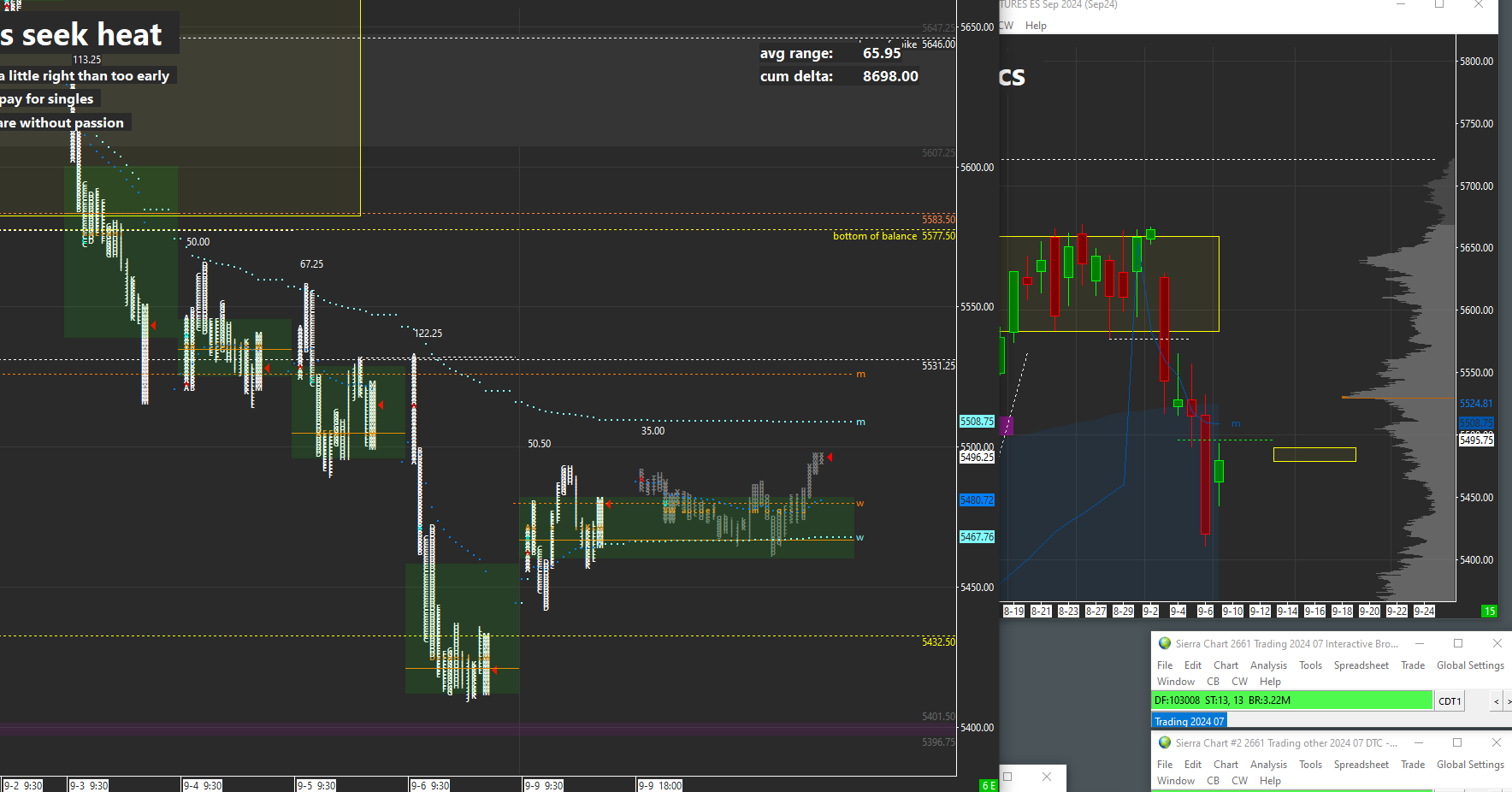Open Spreadsheet menu in the Interactive Brokers Sierra Chart window

[x=1361, y=665]
